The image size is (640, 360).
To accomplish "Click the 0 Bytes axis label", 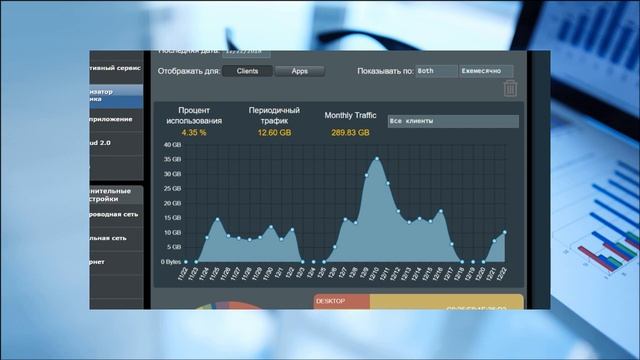I will pyautogui.click(x=171, y=262).
